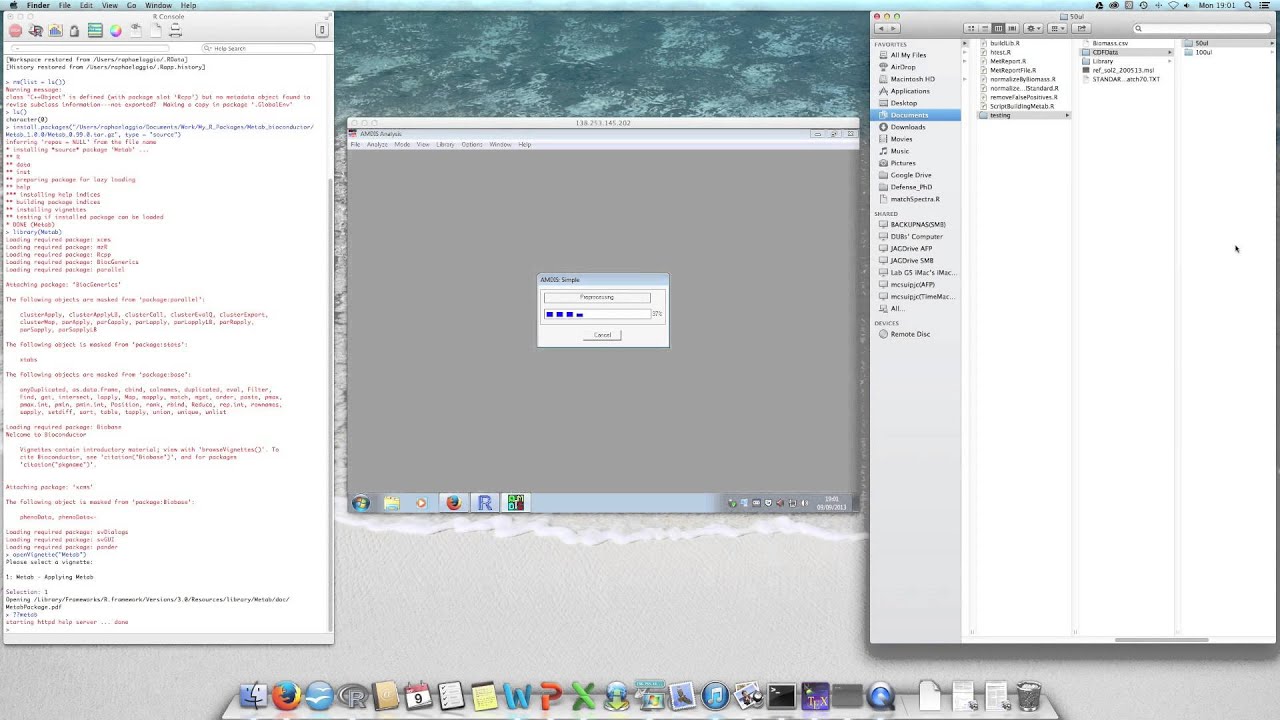This screenshot has width=1280, height=720.
Task: Select Remote Disc under Devices in Finder
Action: coord(910,334)
